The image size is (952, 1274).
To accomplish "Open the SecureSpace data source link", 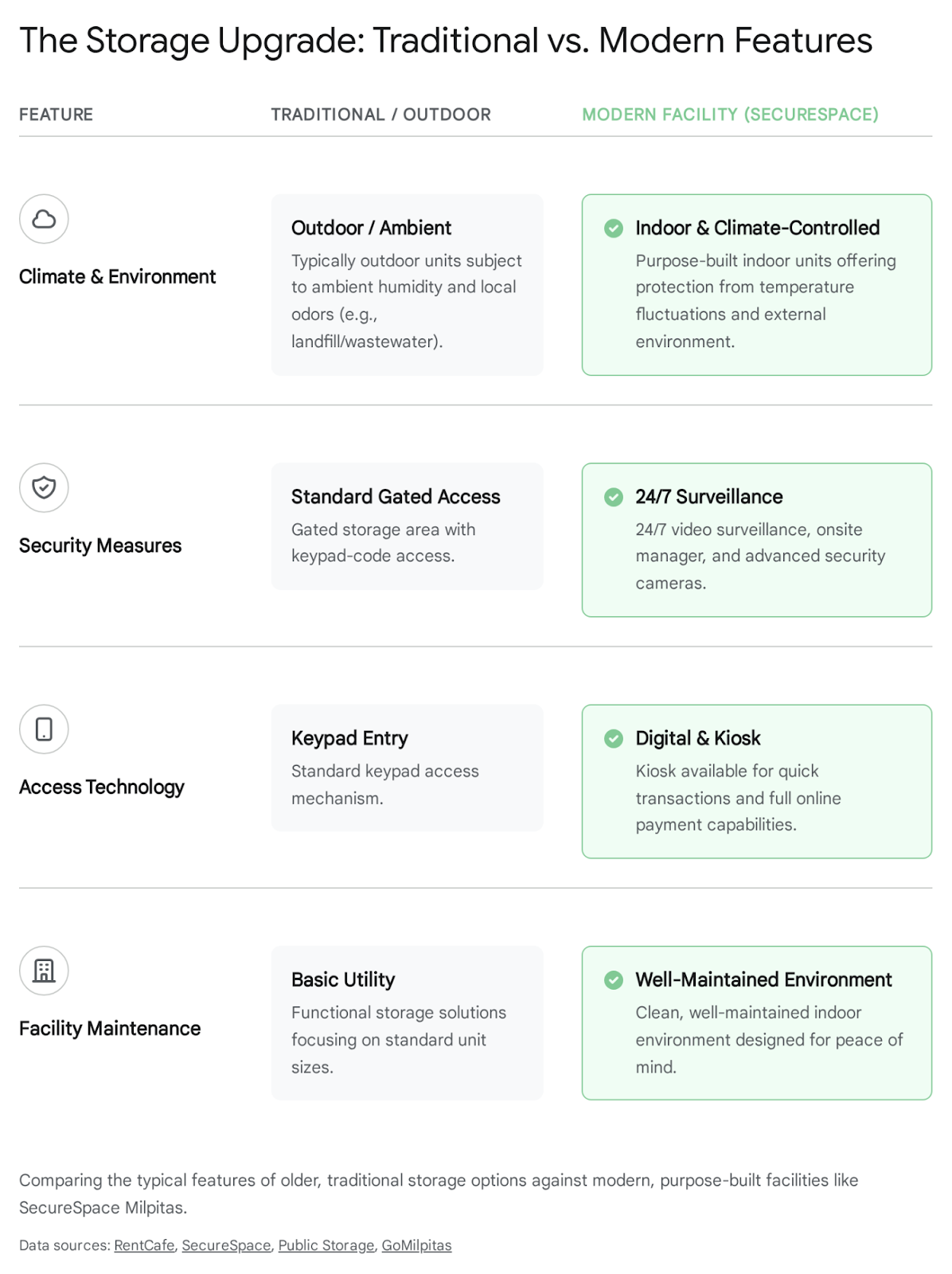I will 226,1245.
